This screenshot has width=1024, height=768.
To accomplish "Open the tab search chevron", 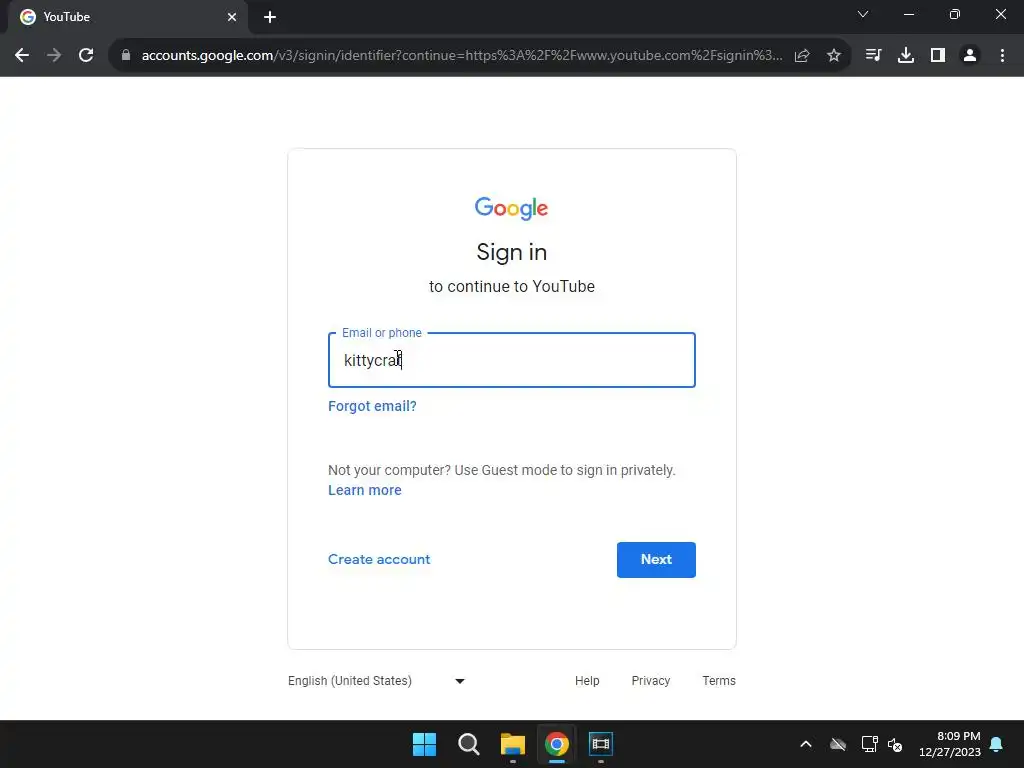I will 863,14.
